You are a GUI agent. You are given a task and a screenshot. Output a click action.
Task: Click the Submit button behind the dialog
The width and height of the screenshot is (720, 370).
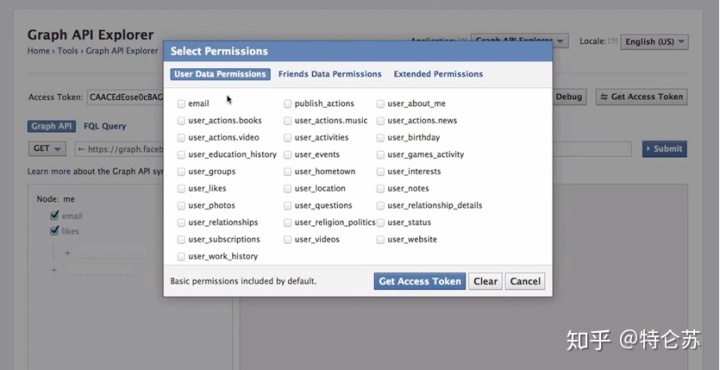tap(664, 149)
